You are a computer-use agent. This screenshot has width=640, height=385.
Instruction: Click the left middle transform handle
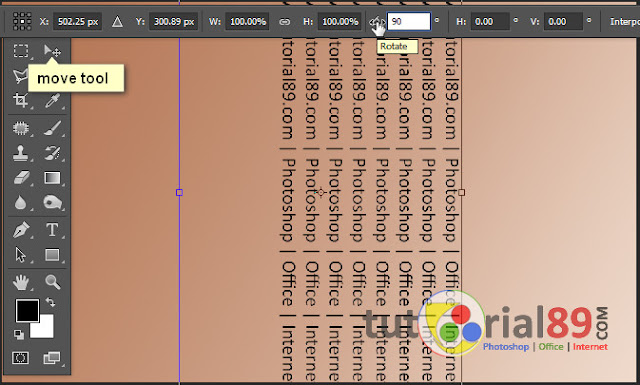coord(179,192)
